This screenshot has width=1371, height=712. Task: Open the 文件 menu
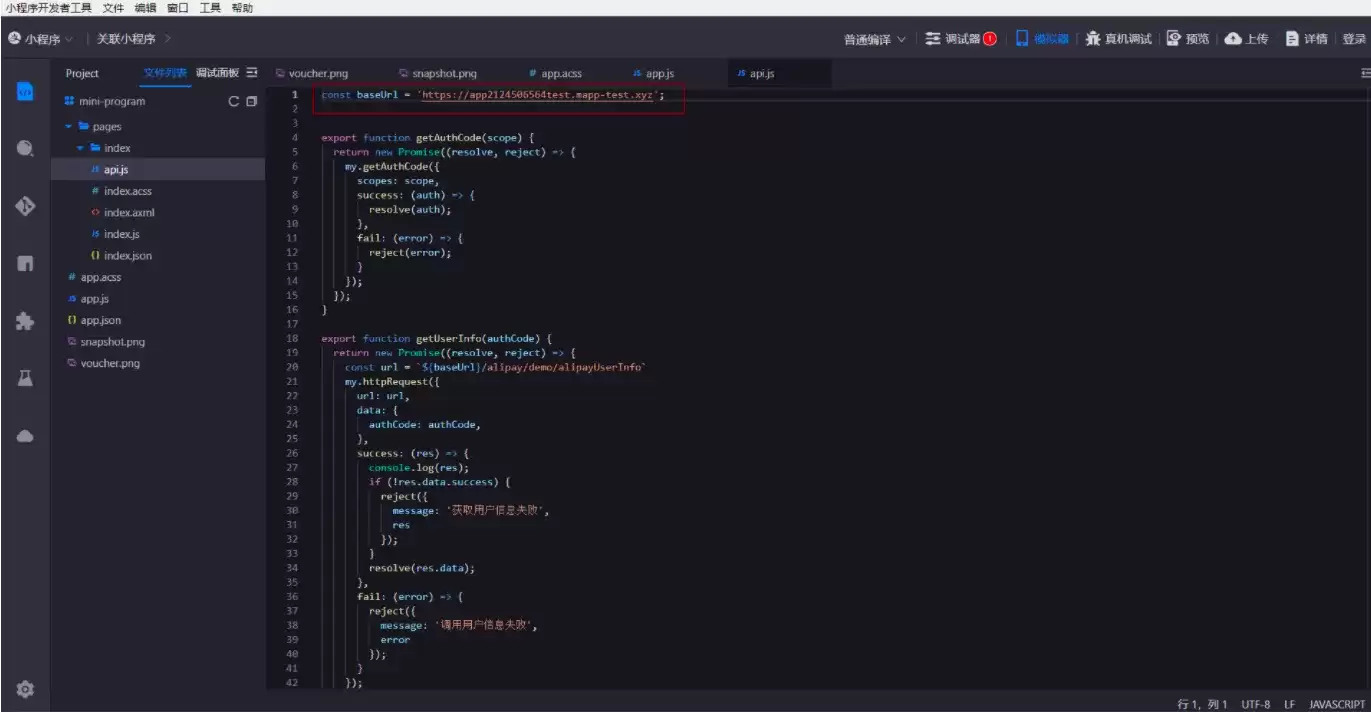pos(113,8)
